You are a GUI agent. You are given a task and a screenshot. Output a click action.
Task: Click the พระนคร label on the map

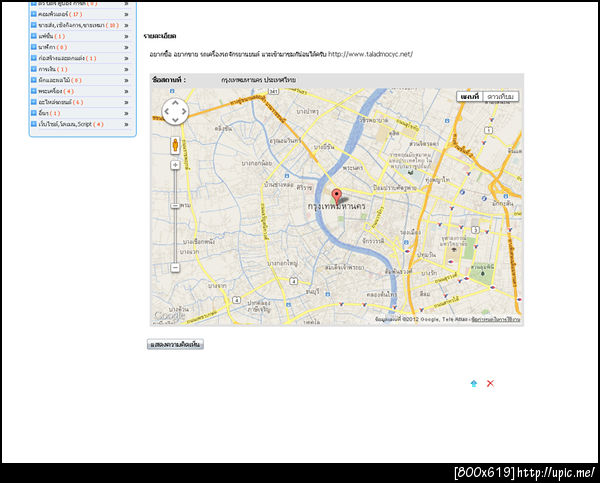[x=352, y=168]
